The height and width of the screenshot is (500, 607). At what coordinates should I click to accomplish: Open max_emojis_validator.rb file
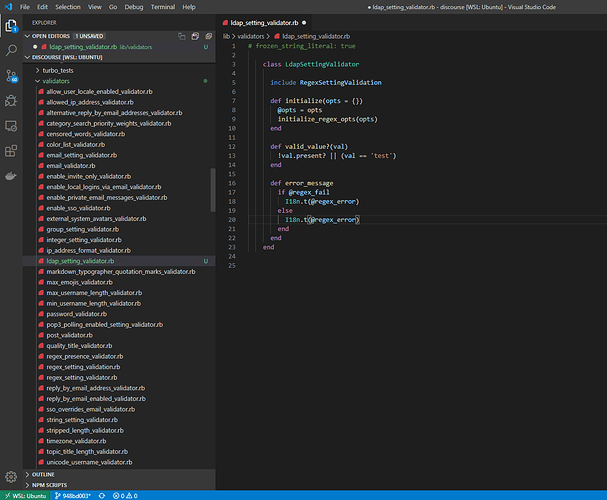pyautogui.click(x=79, y=282)
